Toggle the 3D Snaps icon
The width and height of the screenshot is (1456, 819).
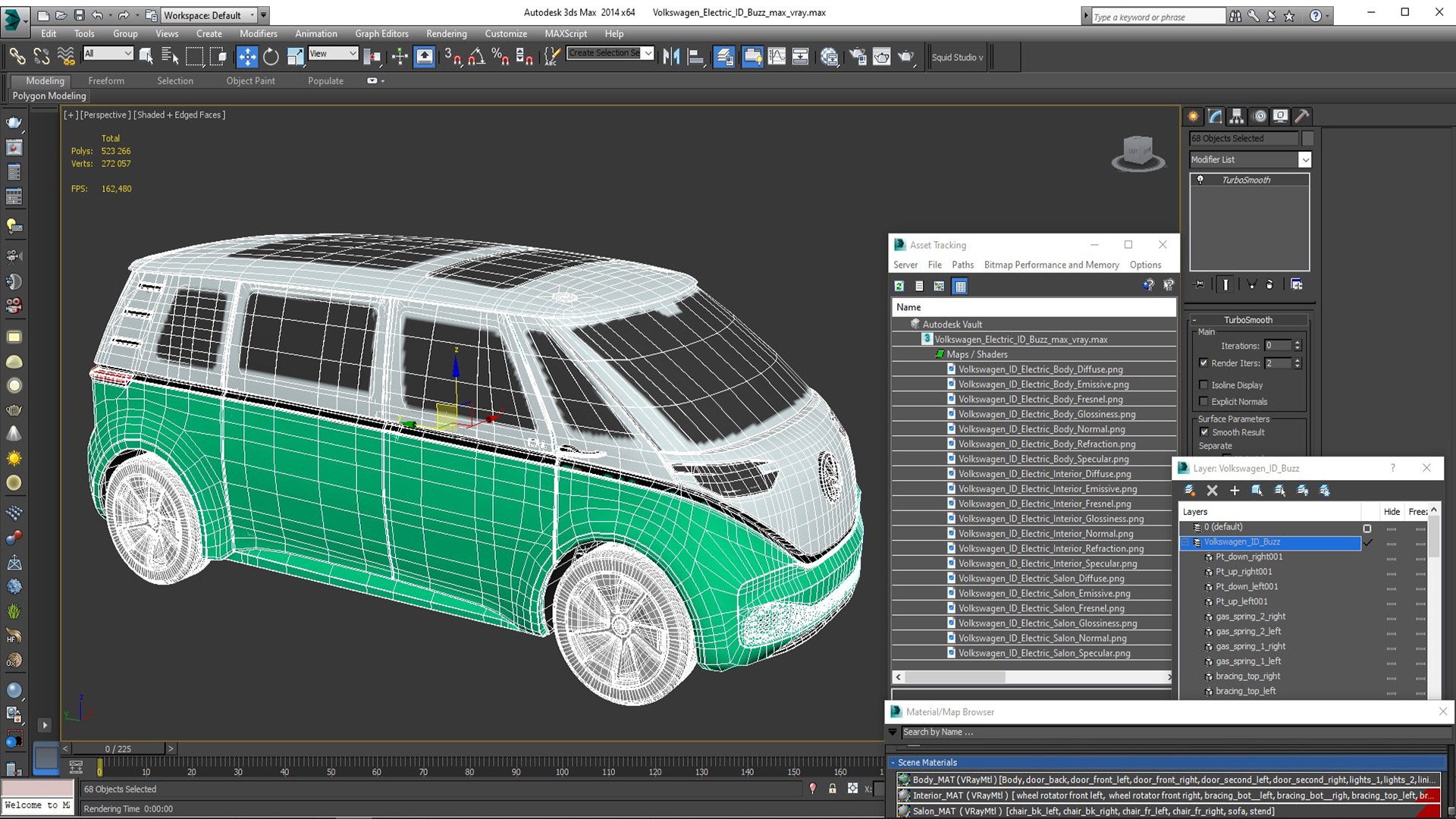point(452,56)
